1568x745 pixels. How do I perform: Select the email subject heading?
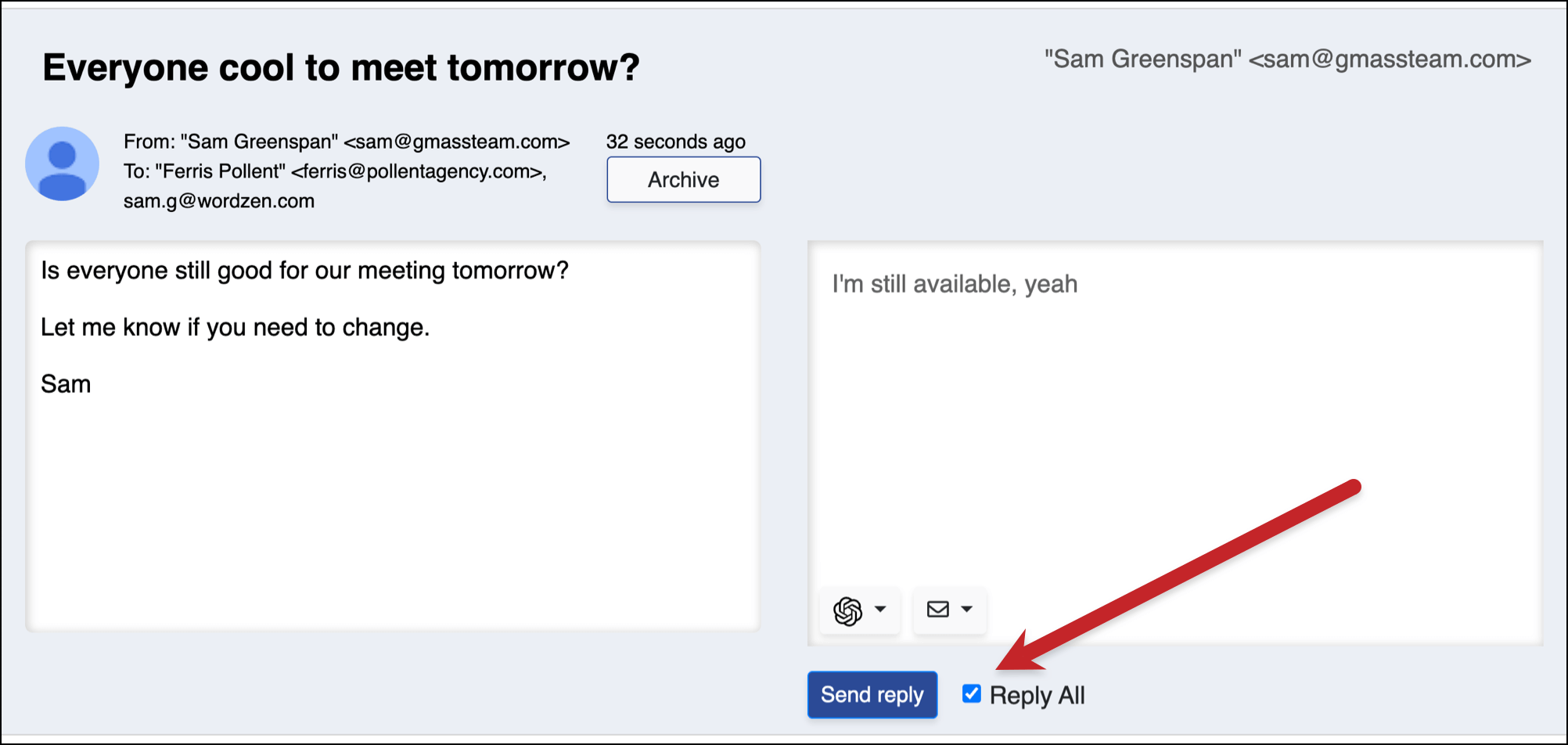pyautogui.click(x=341, y=67)
